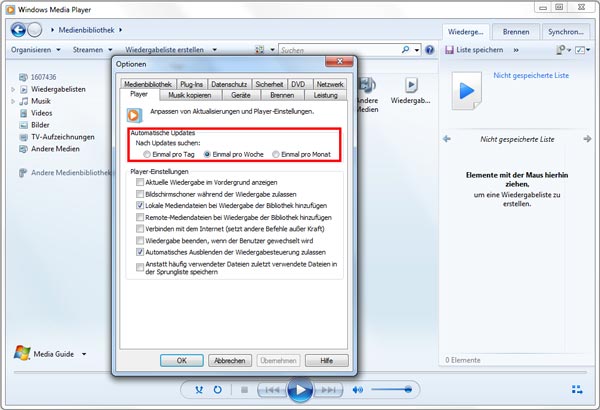This screenshot has width=600, height=410.
Task: Open the search options dropdown arrow
Action: pyautogui.click(x=417, y=50)
